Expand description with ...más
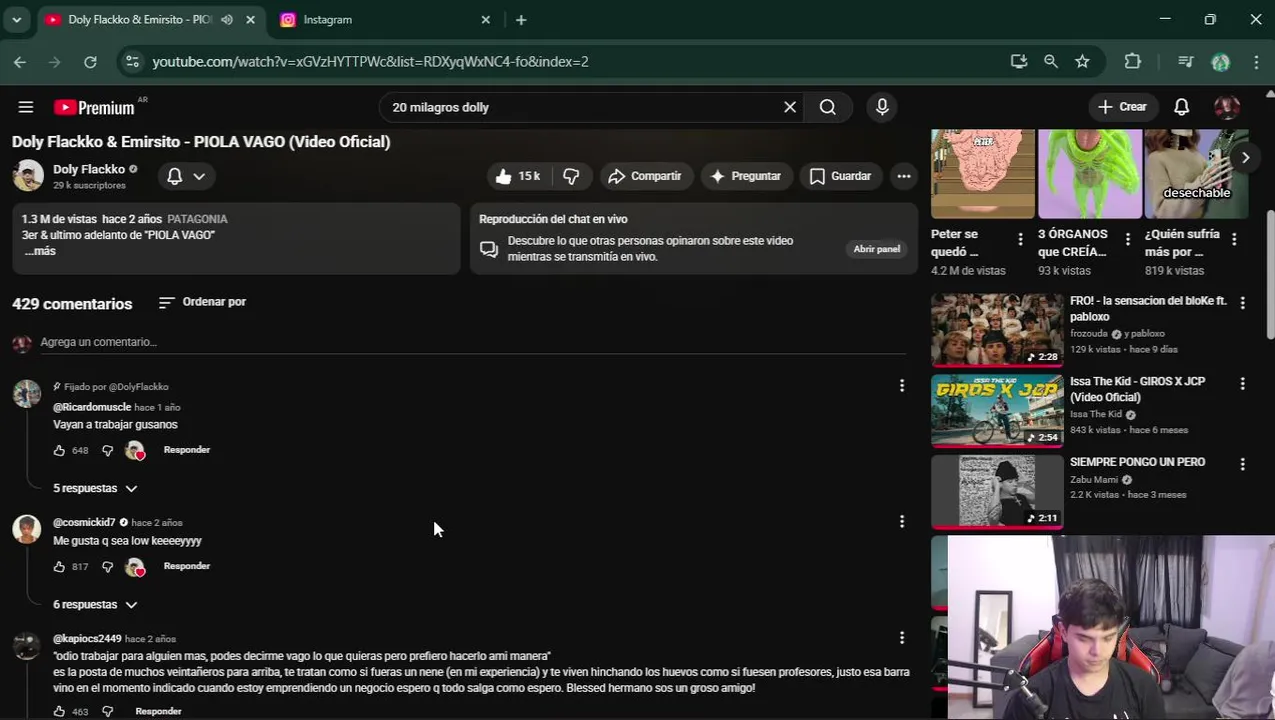 click(x=40, y=251)
